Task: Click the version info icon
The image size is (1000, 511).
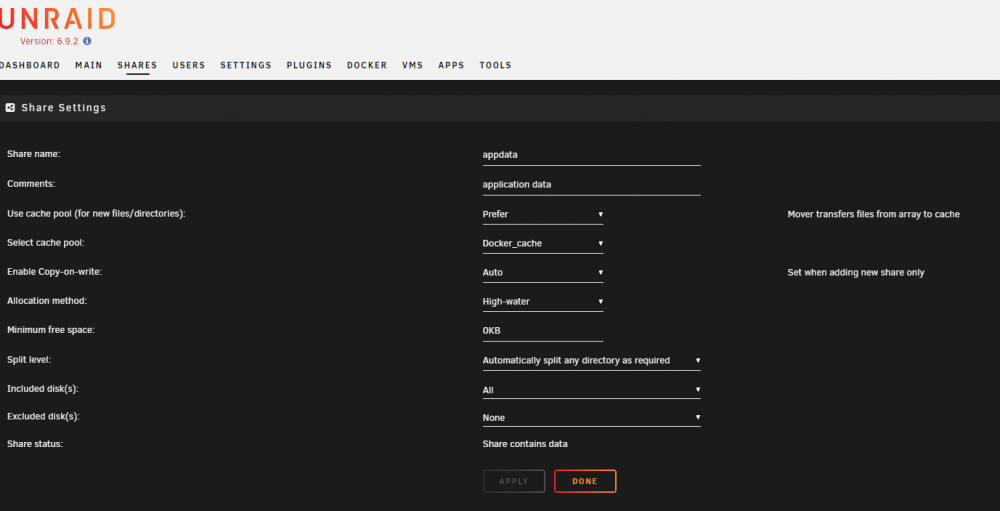Action: 87,41
